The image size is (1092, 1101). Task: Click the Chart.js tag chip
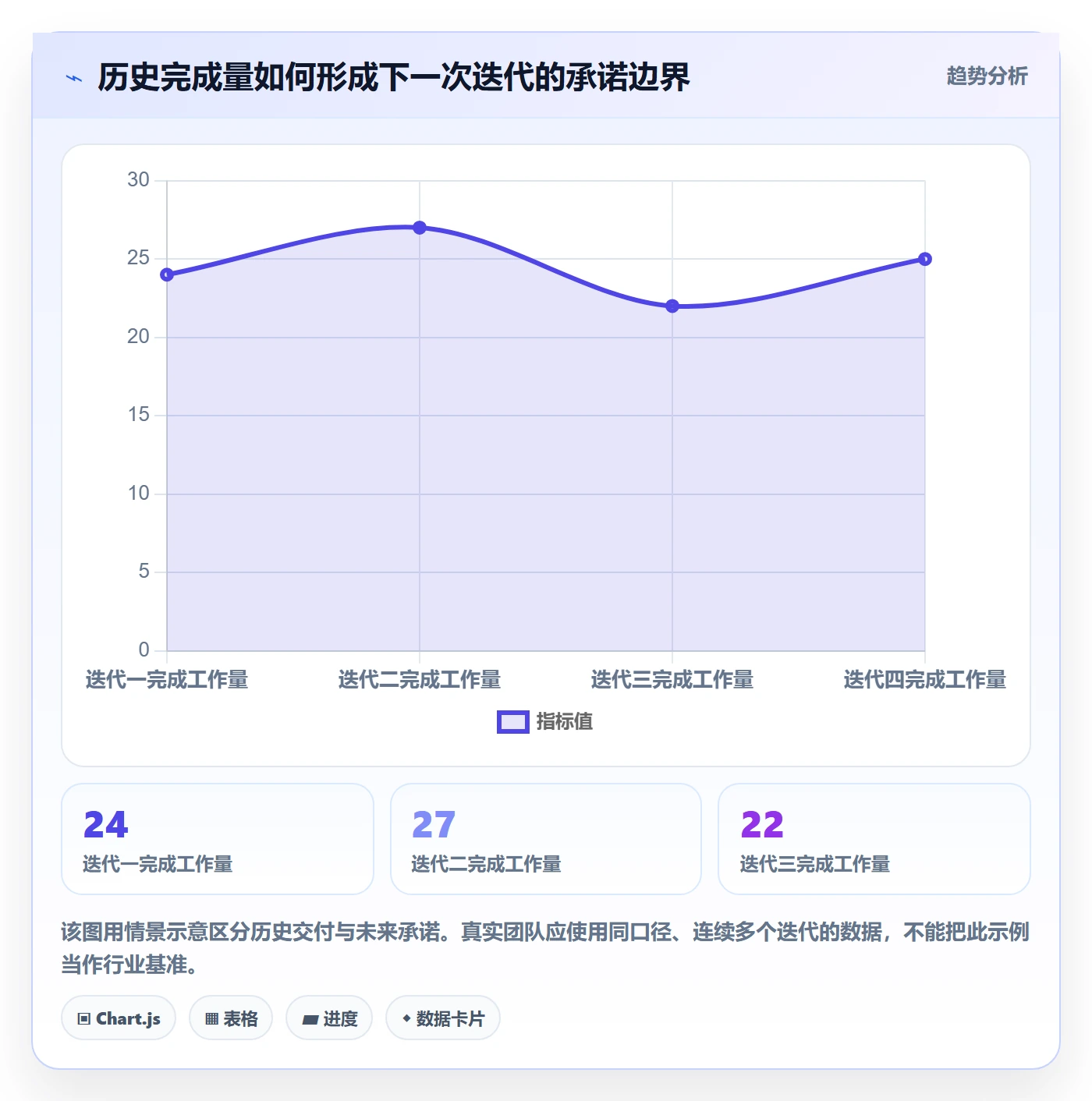[119, 1018]
